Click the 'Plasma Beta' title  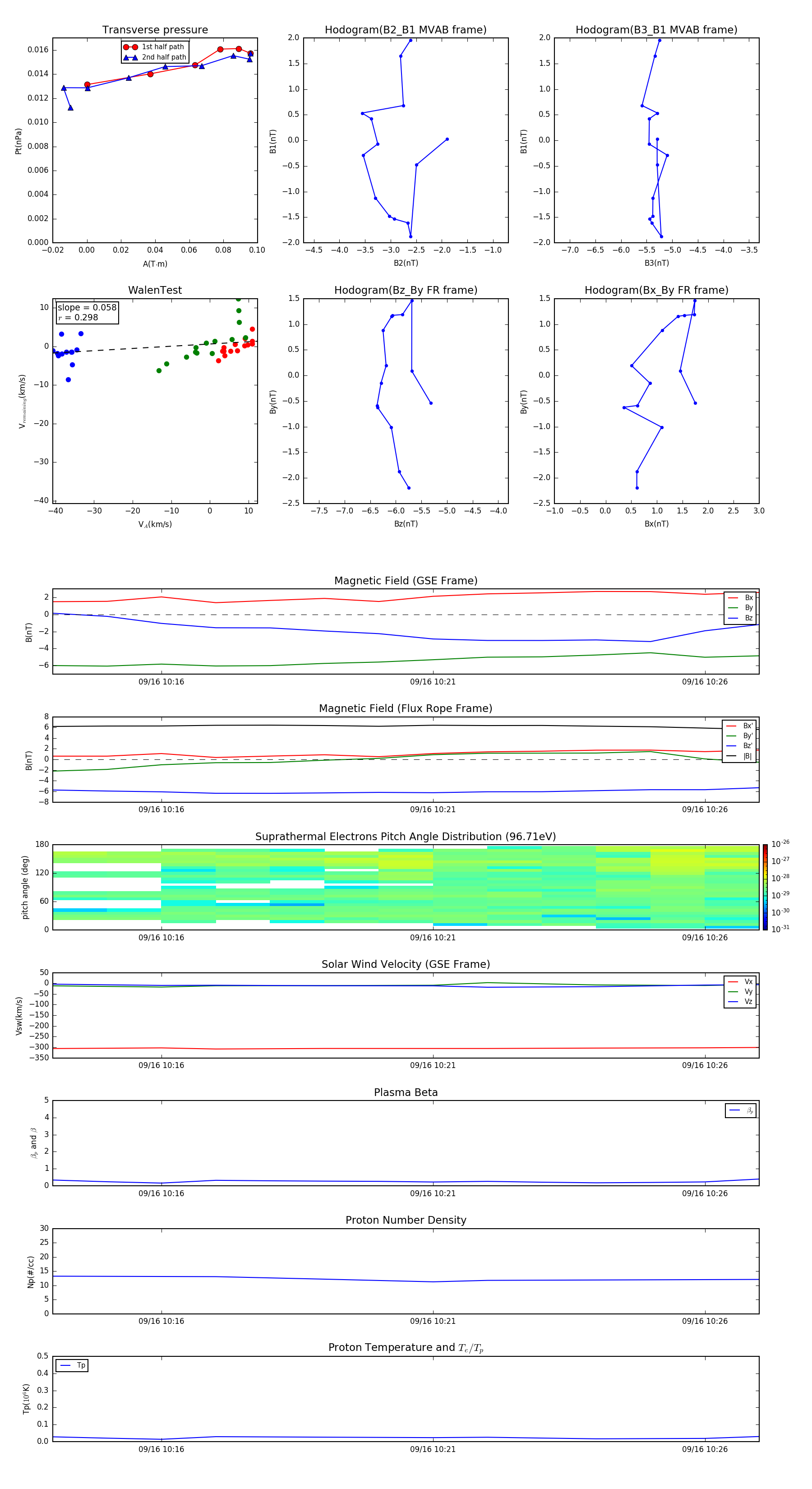(406, 1092)
